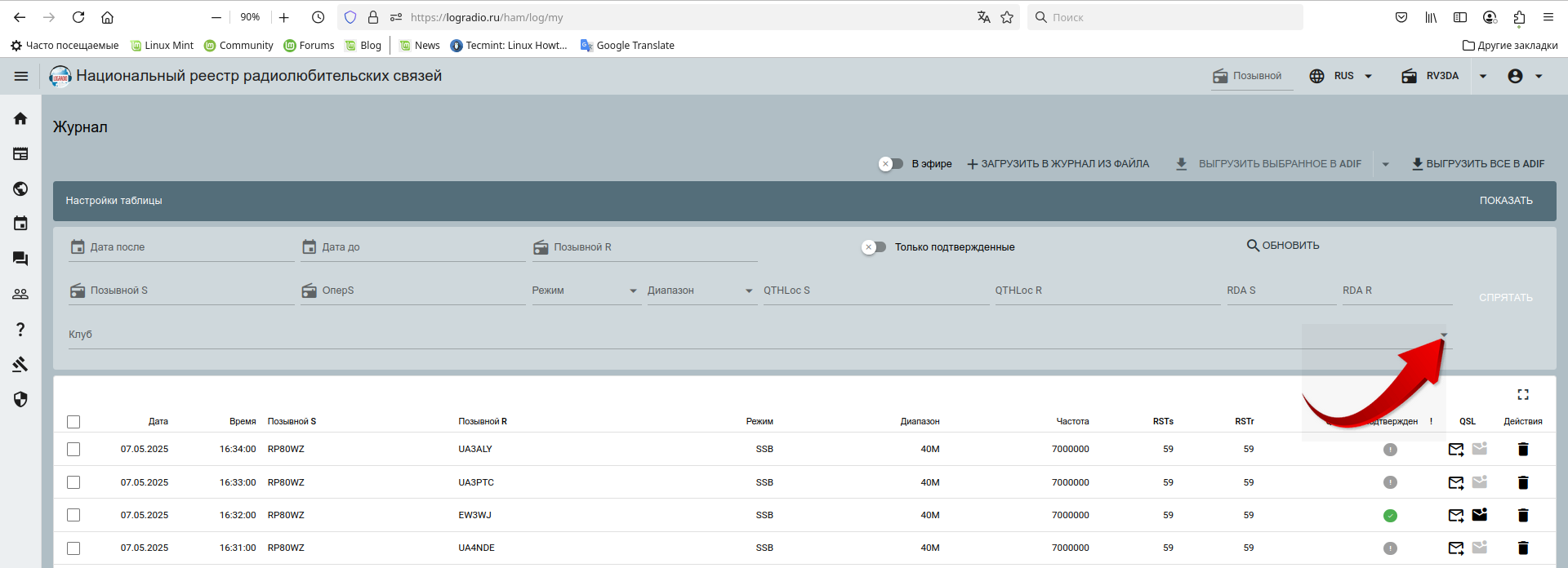Screen dimensions: 1568x568
Task: Send QSL card for UA3PTC contact
Action: (1456, 482)
